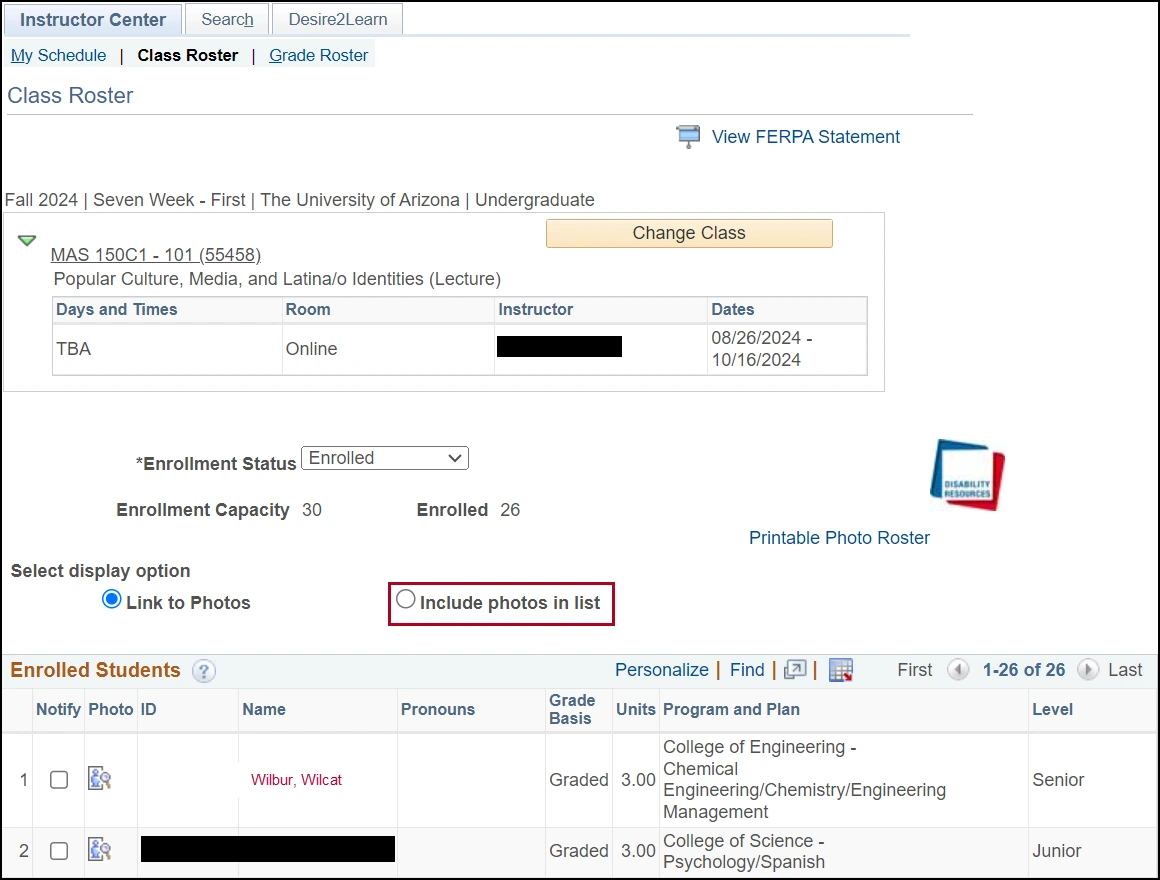Screen dimensions: 1160x880
Task: Open the photo icon for Wilbur, Wilcat
Action: point(99,779)
